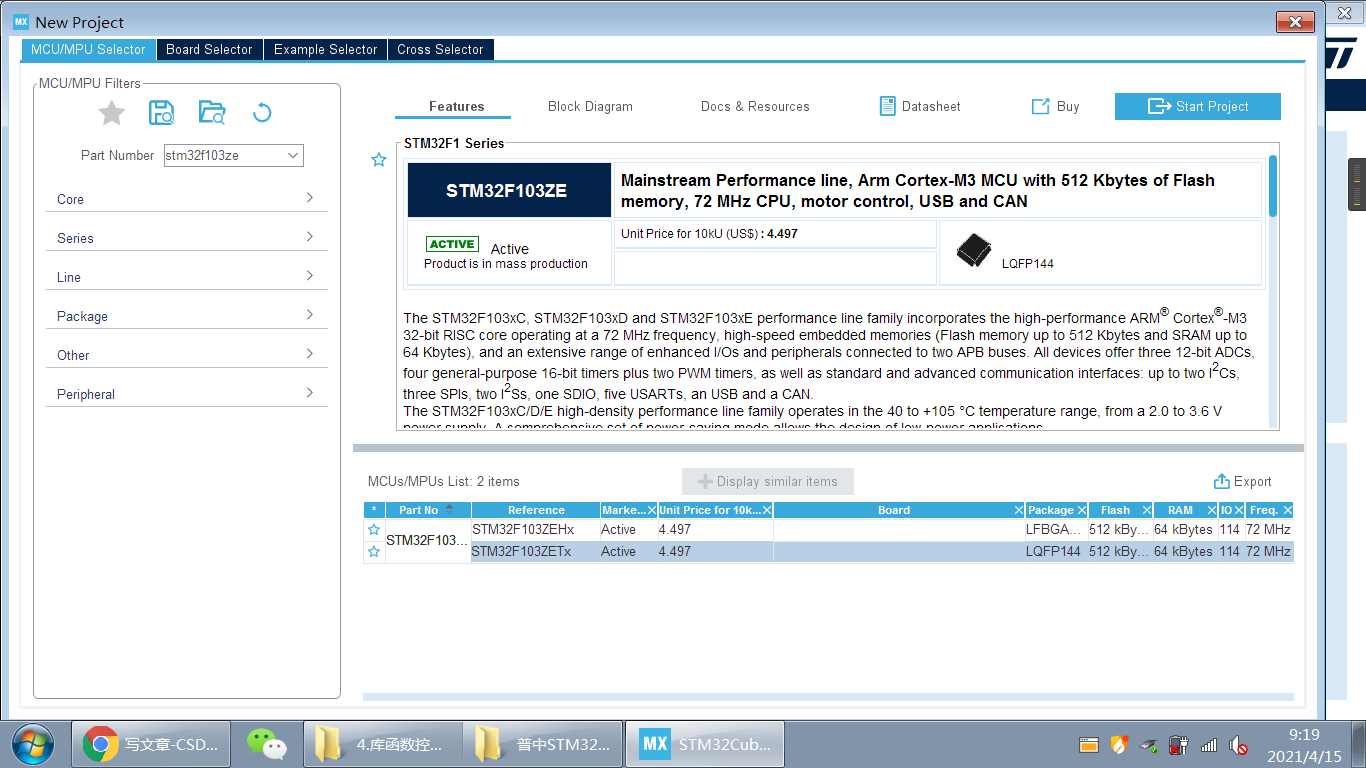
Task: Sort the list by Part No column
Action: click(x=427, y=509)
